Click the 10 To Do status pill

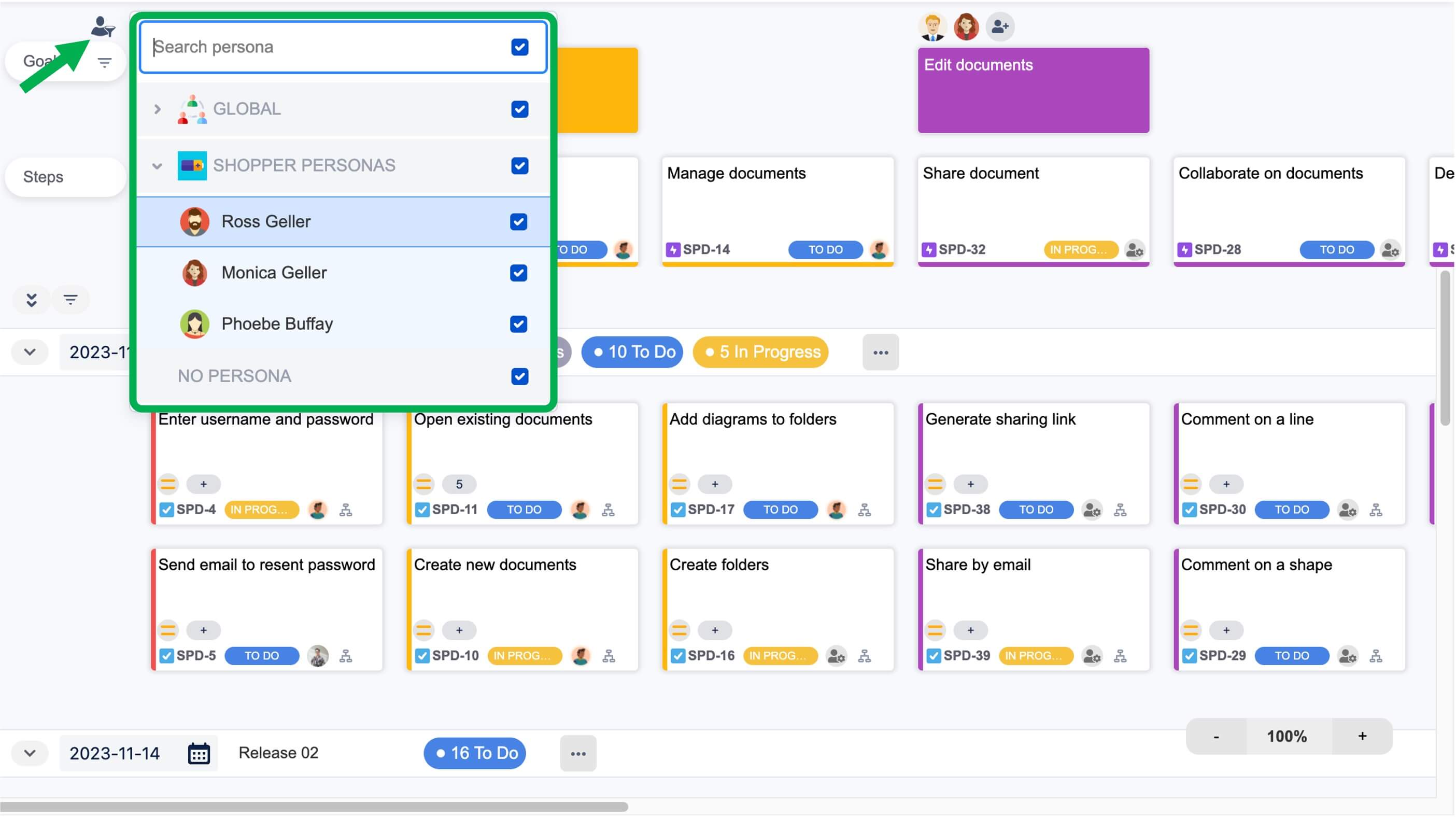[632, 352]
